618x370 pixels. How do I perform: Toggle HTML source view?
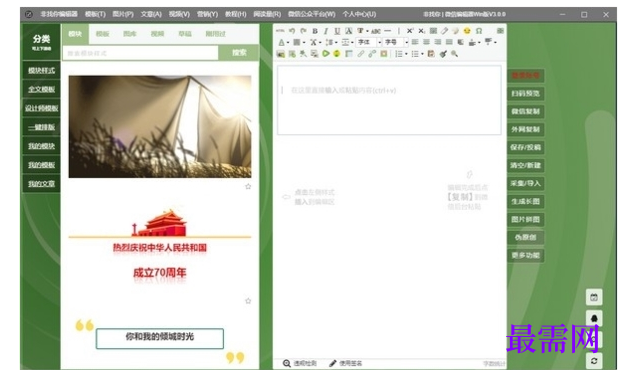pyautogui.click(x=280, y=31)
